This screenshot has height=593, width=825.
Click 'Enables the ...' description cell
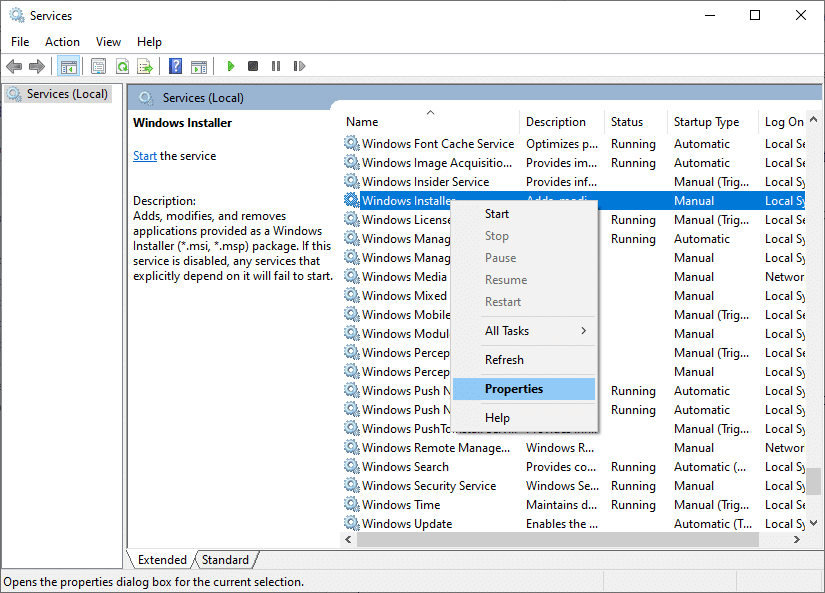tap(562, 524)
